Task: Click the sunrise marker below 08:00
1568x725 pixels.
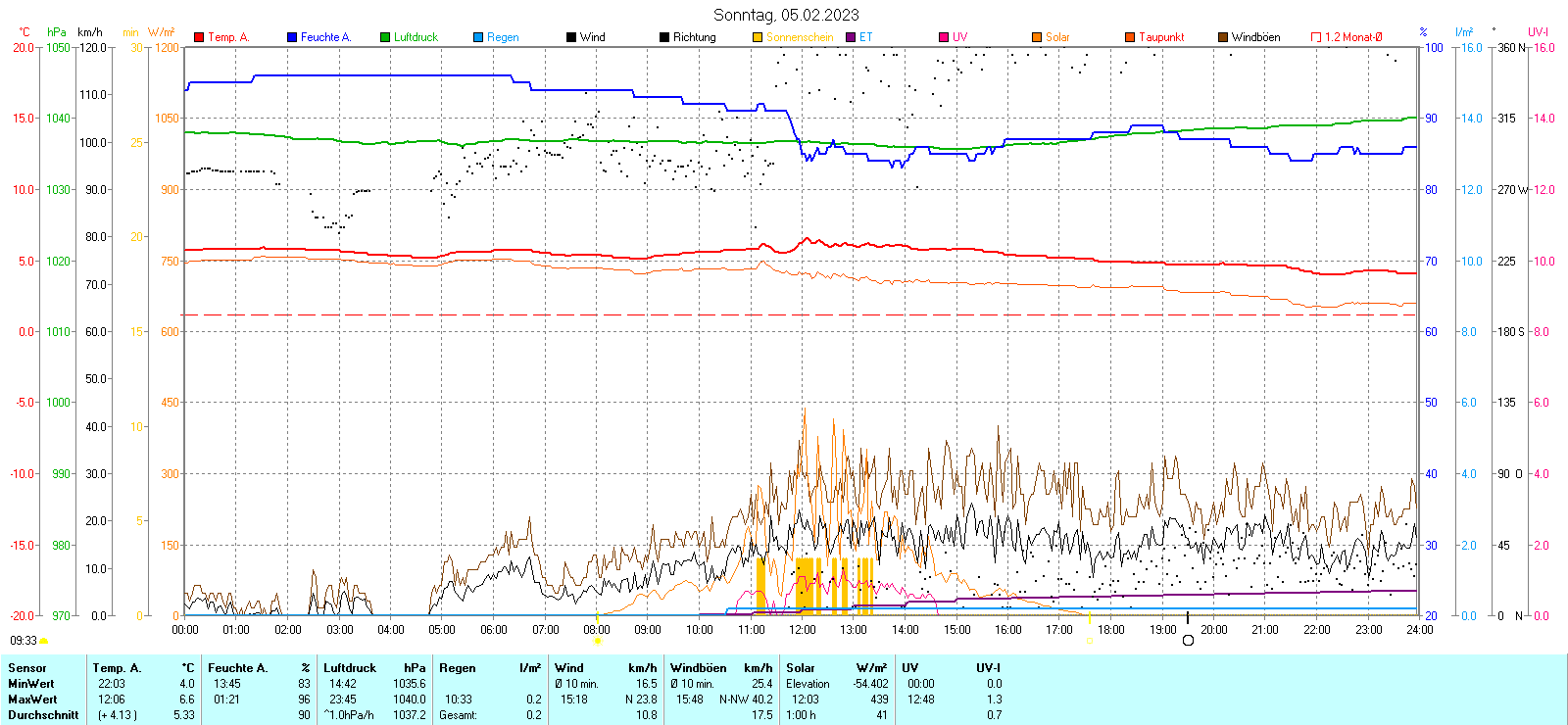Action: 598,641
